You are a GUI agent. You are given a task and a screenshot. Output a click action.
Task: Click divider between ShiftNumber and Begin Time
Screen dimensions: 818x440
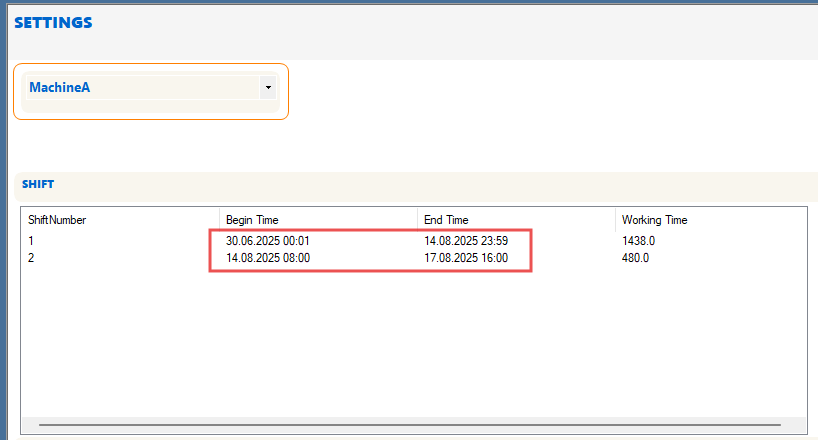[219, 220]
